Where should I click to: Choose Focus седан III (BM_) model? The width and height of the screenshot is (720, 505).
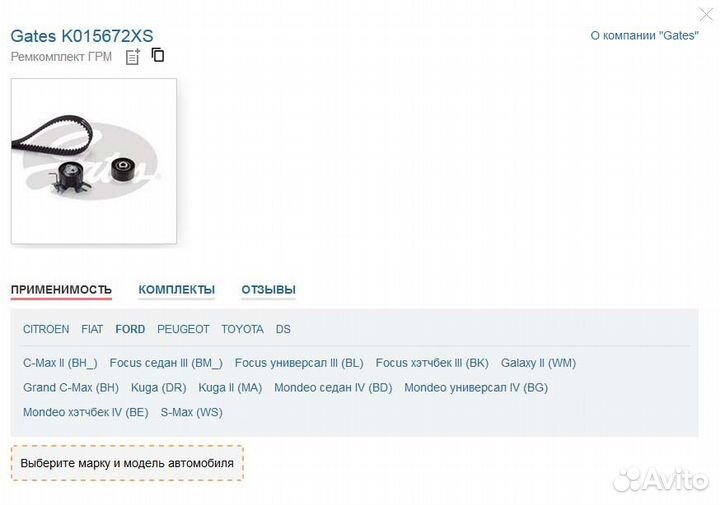pyautogui.click(x=166, y=363)
